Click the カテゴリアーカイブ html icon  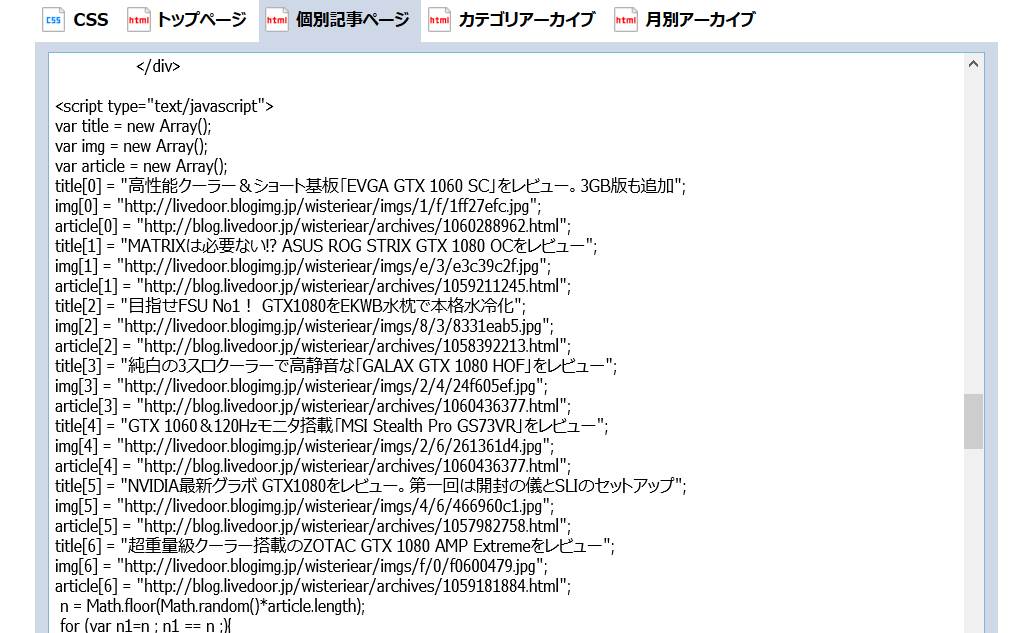tap(440, 19)
